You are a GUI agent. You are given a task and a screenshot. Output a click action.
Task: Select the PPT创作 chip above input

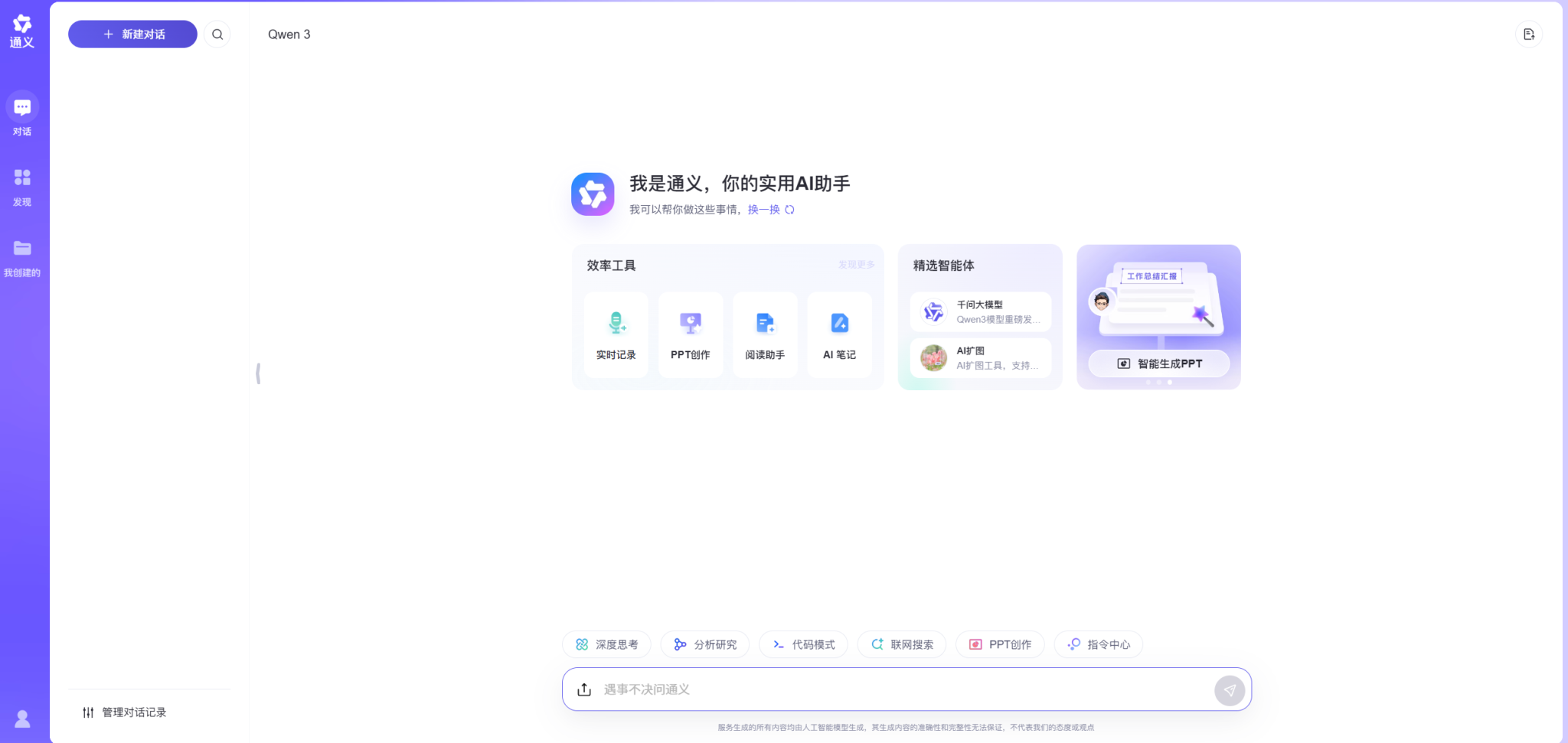[x=1000, y=644]
